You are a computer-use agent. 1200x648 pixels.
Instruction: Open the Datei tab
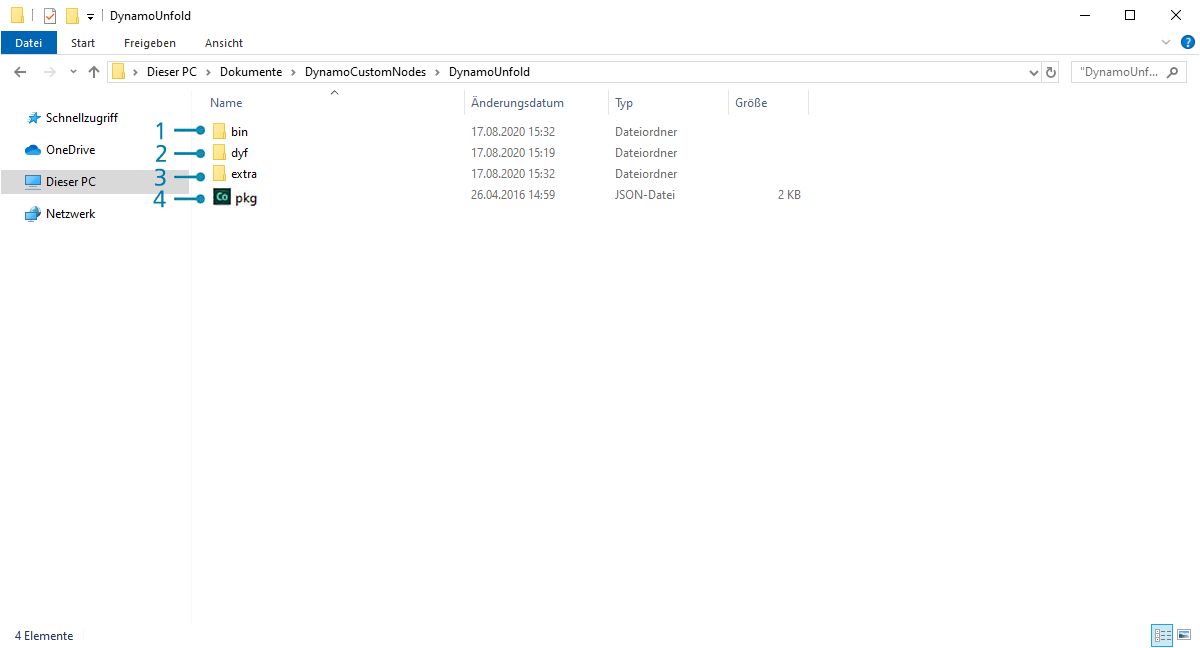[29, 43]
